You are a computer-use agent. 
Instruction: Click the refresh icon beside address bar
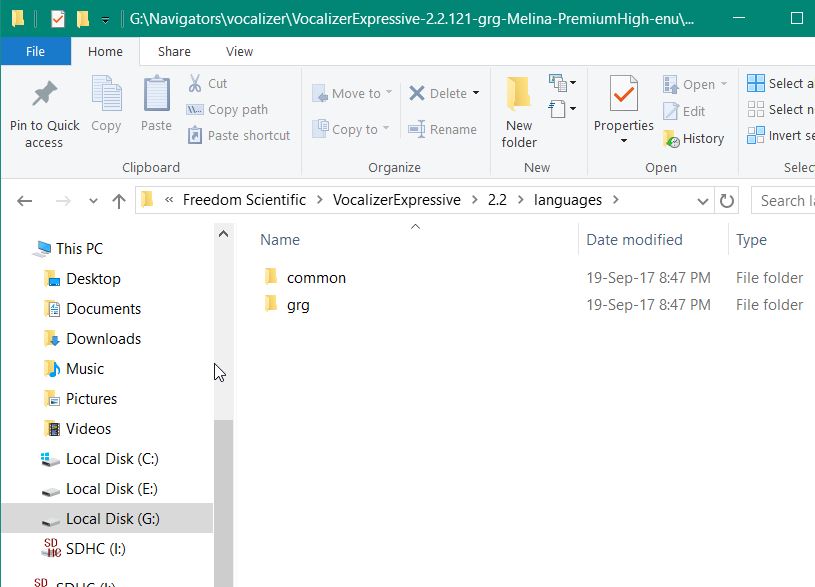coord(727,200)
